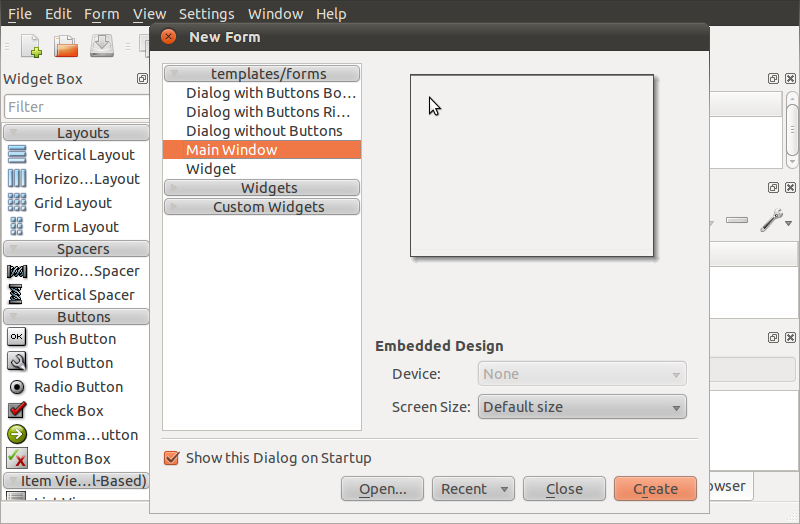Choose the Command Link Button icon
The width and height of the screenshot is (800, 524).
(x=17, y=435)
